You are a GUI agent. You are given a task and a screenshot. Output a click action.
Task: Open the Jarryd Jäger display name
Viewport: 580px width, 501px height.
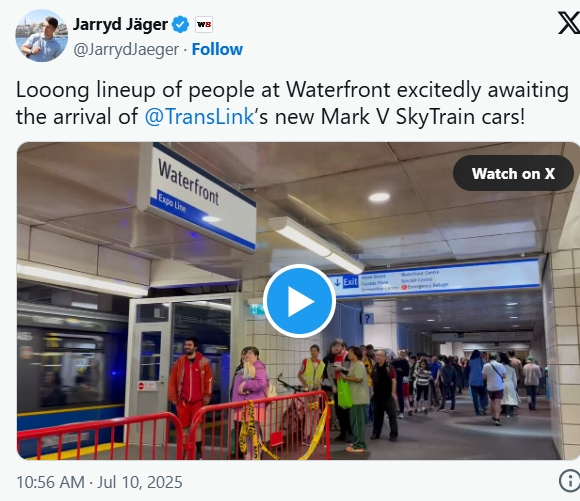[x=120, y=25]
